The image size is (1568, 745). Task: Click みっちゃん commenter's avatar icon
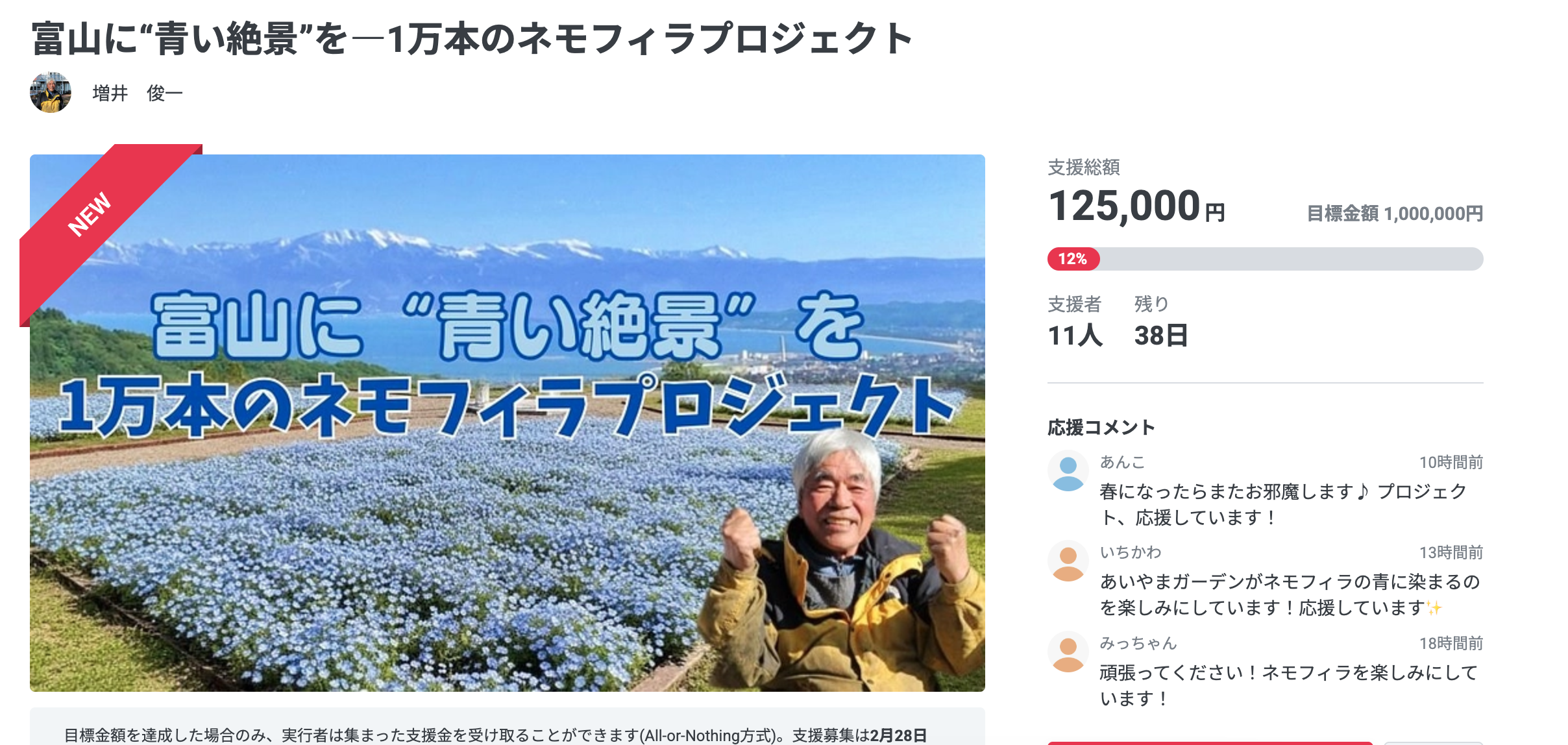pos(1068,652)
